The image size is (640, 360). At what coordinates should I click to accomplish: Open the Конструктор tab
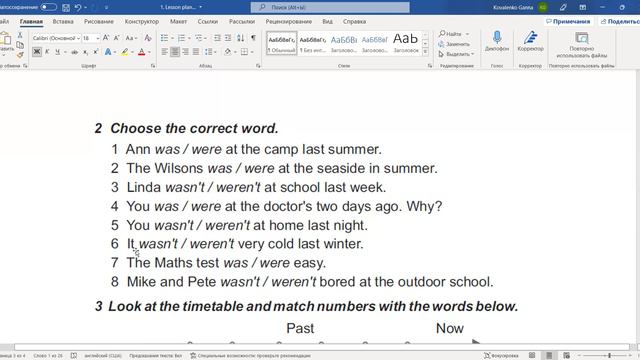click(142, 22)
